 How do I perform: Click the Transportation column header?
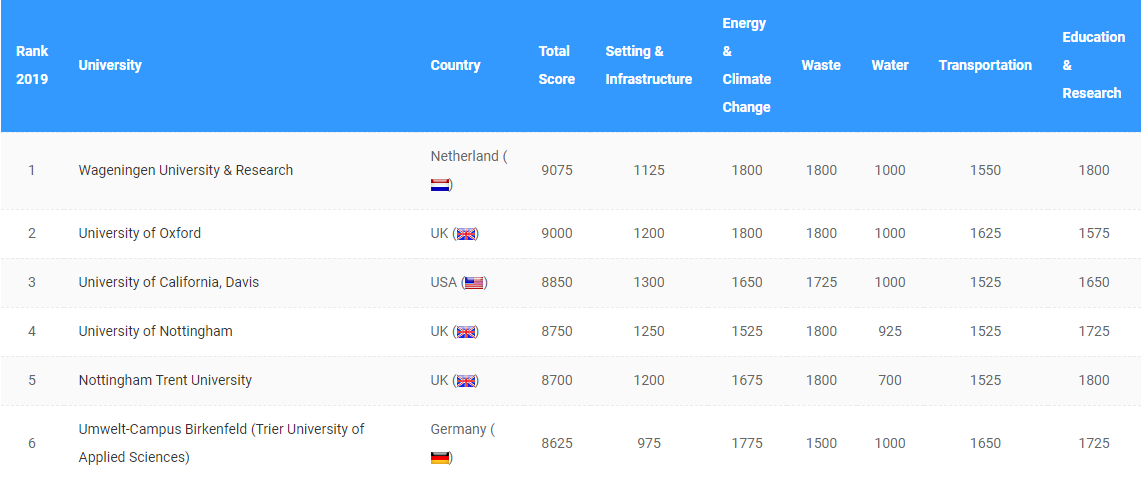pyautogui.click(x=985, y=65)
